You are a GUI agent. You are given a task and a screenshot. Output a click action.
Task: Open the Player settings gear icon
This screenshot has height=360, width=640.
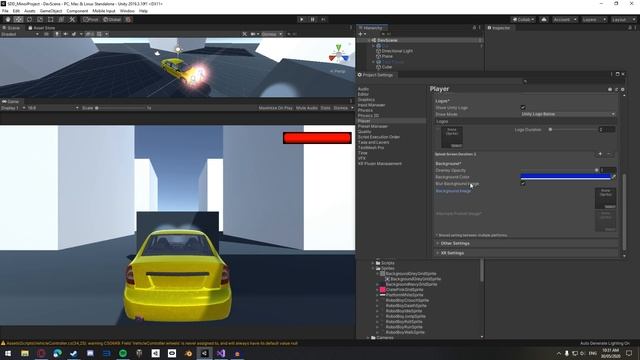pos(622,89)
